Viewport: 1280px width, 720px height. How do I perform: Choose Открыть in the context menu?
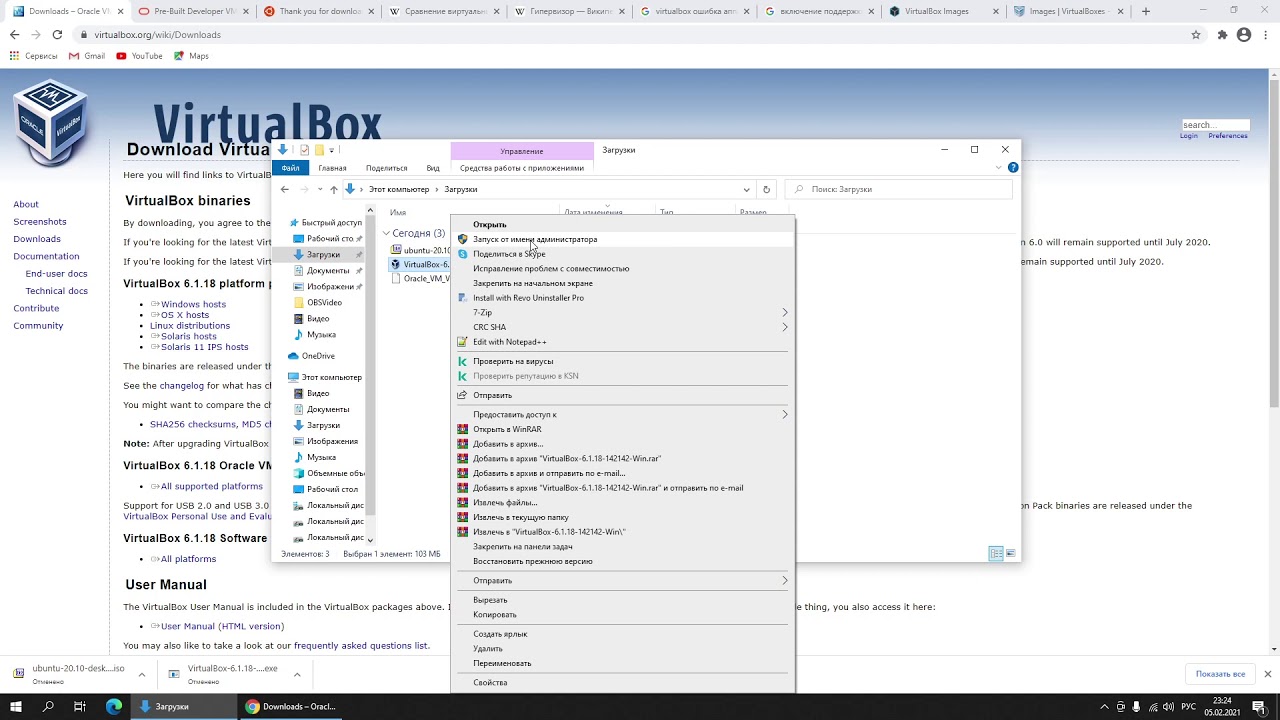tap(622, 224)
